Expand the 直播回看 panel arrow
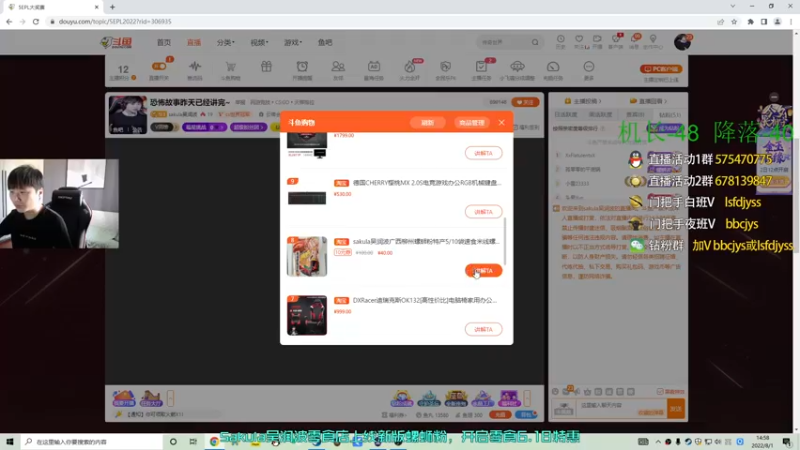 (665, 101)
